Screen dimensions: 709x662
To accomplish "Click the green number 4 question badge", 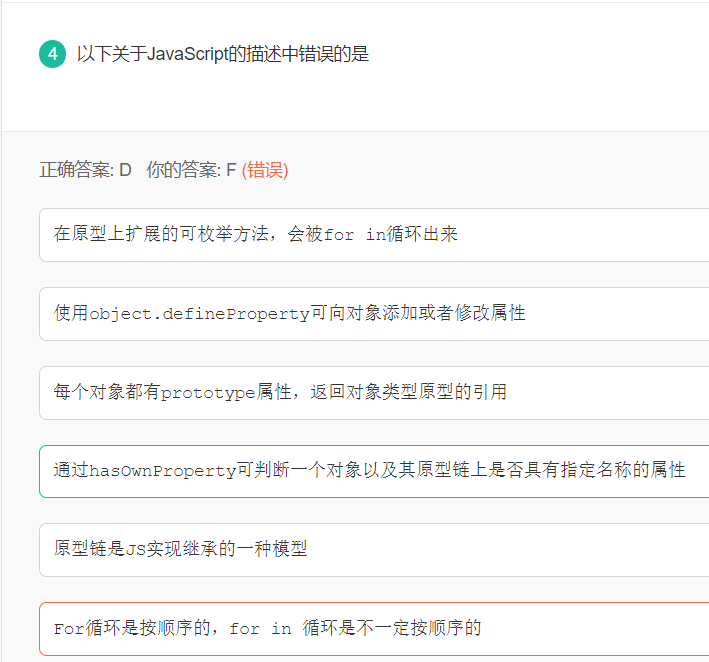I will coord(52,55).
